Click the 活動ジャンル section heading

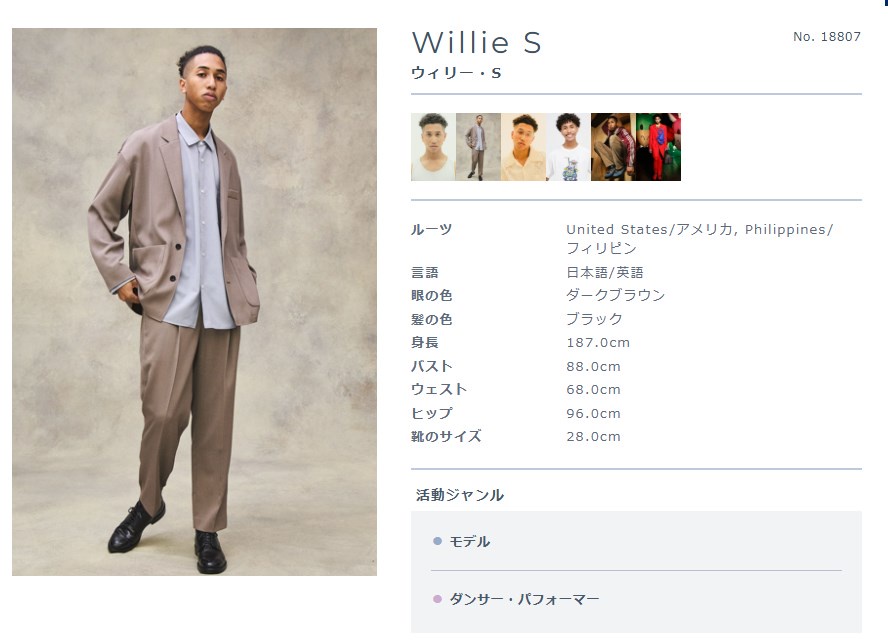(x=460, y=495)
